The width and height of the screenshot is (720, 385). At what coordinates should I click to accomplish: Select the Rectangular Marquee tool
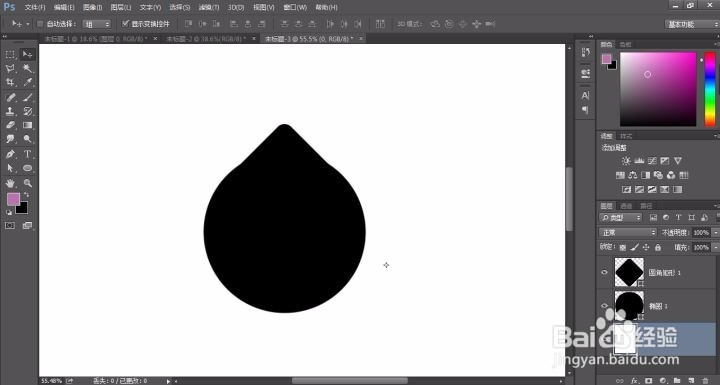[10, 54]
